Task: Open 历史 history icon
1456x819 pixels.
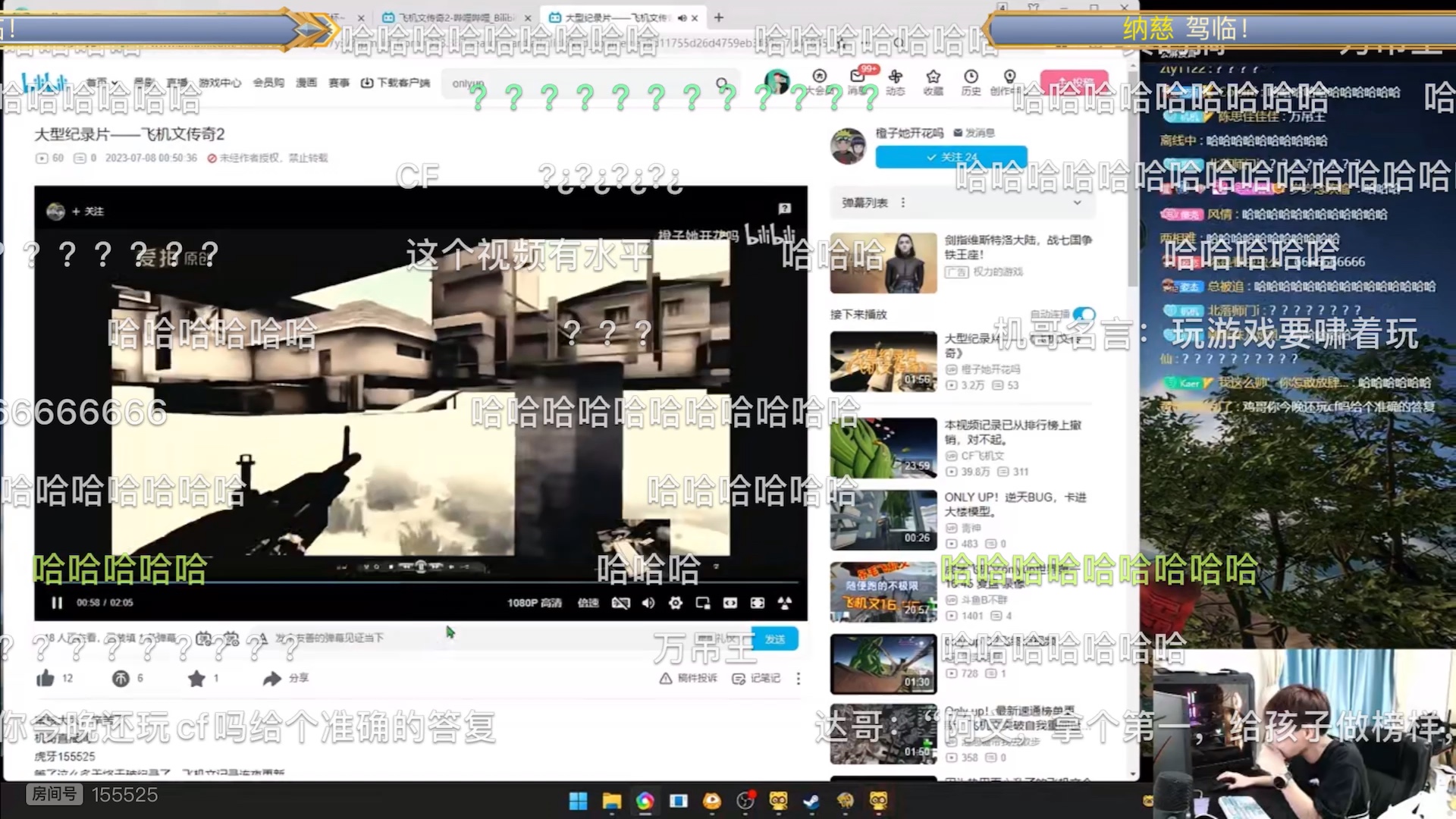Action: (x=971, y=82)
